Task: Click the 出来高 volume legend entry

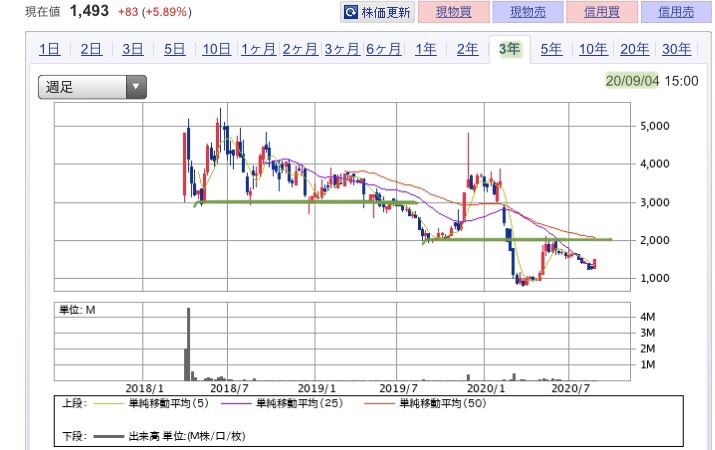Action: tap(170, 436)
